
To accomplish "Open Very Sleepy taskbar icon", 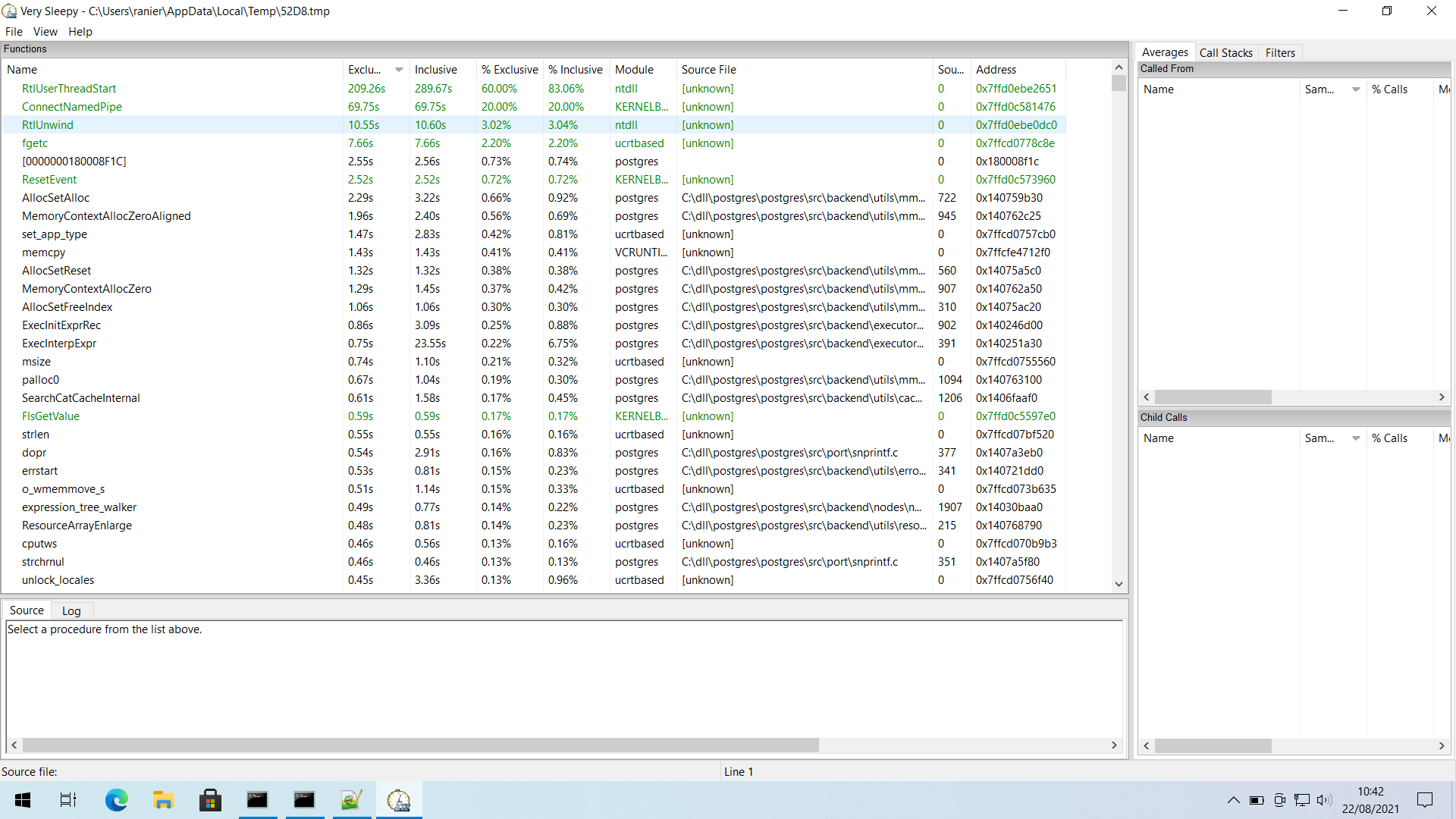I will point(398,800).
